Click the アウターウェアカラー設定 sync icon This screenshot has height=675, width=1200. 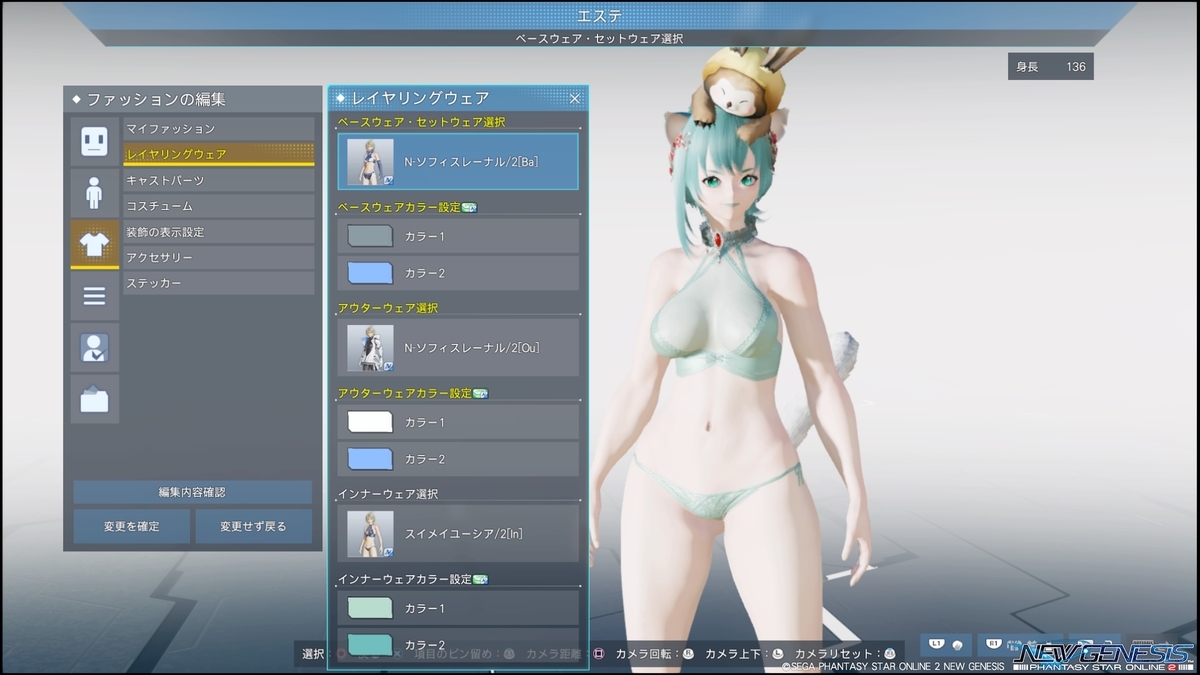click(x=480, y=394)
